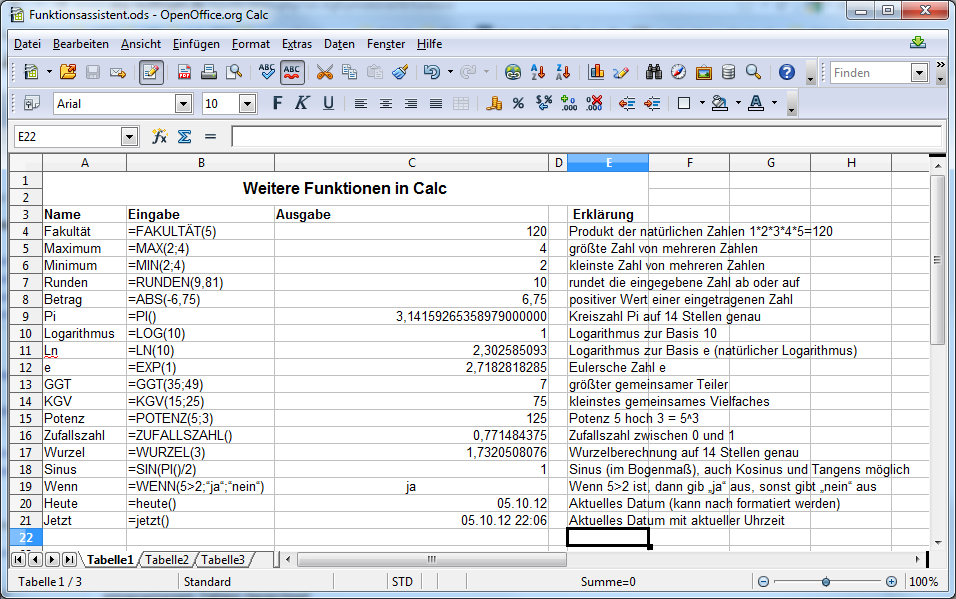Toggle Bold formatting (F)
This screenshot has height=599, width=956.
[x=277, y=103]
